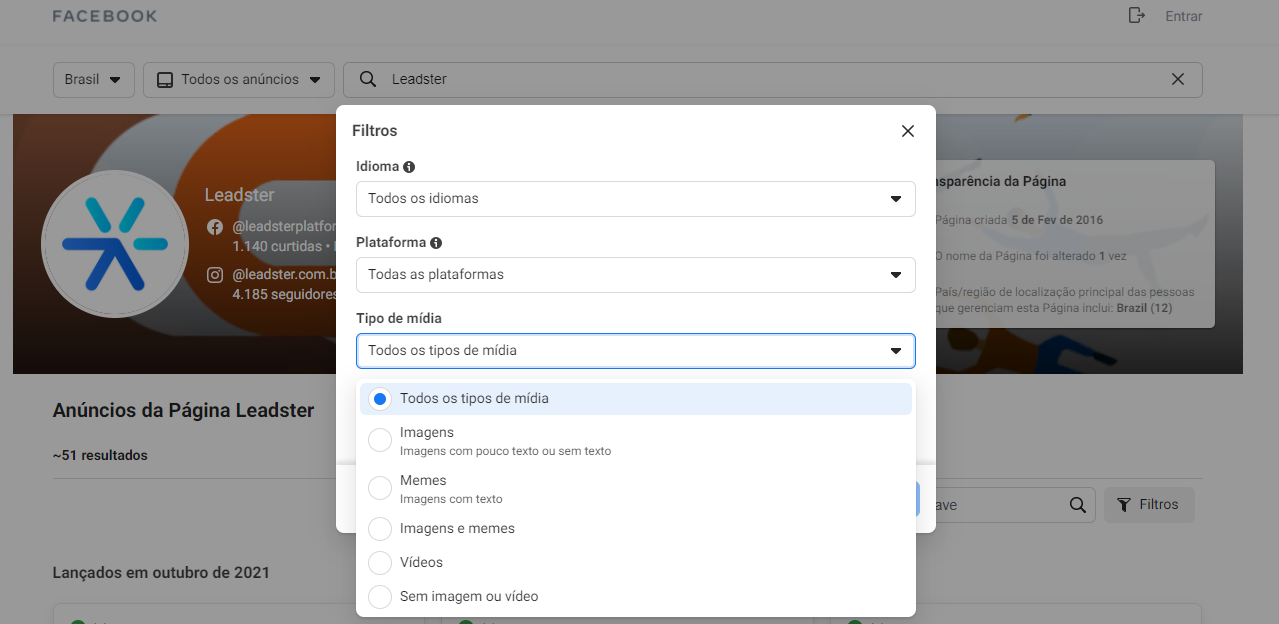Image resolution: width=1279 pixels, height=624 pixels.
Task: Open the Todos os anúncios dropdown
Action: [x=238, y=79]
